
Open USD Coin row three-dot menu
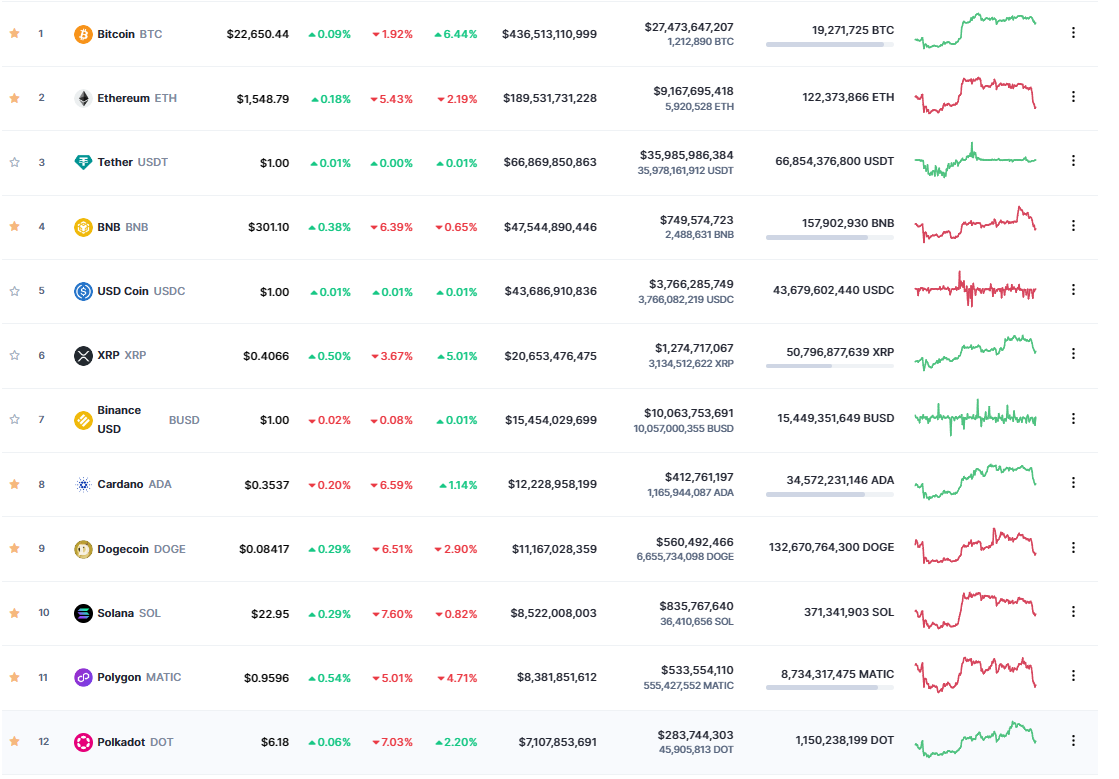[x=1073, y=290]
